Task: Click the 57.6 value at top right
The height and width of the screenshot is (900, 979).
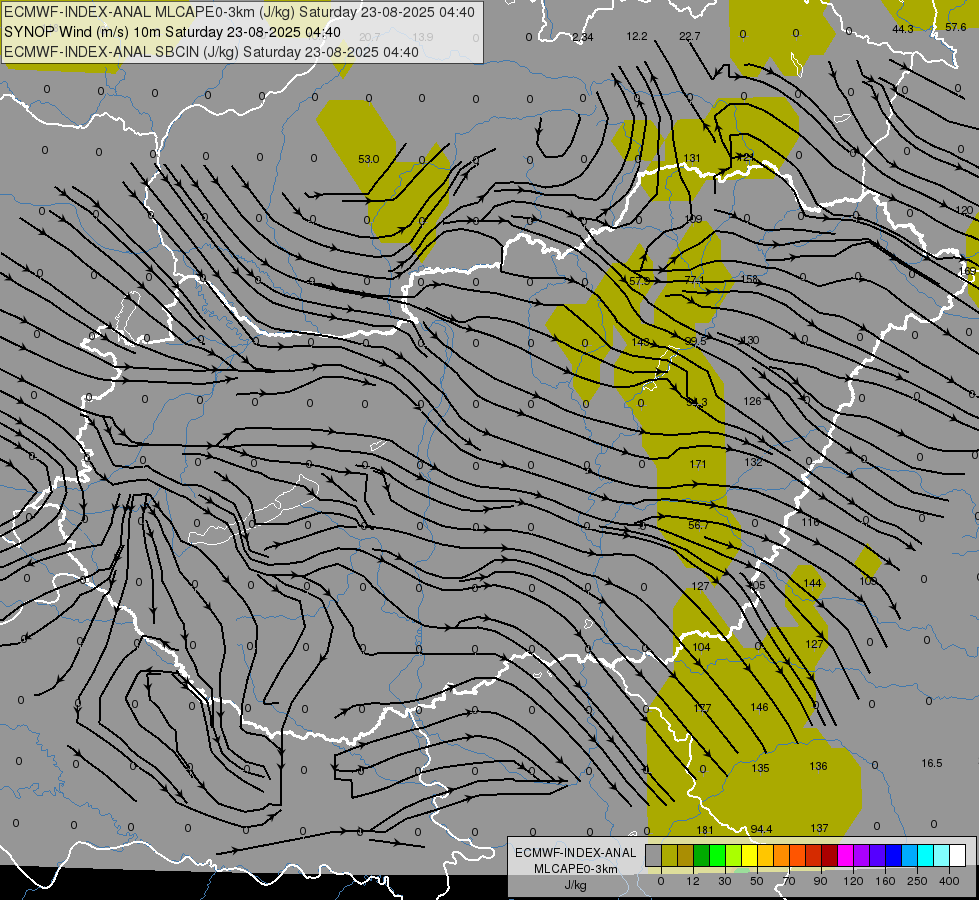Action: click(x=956, y=27)
